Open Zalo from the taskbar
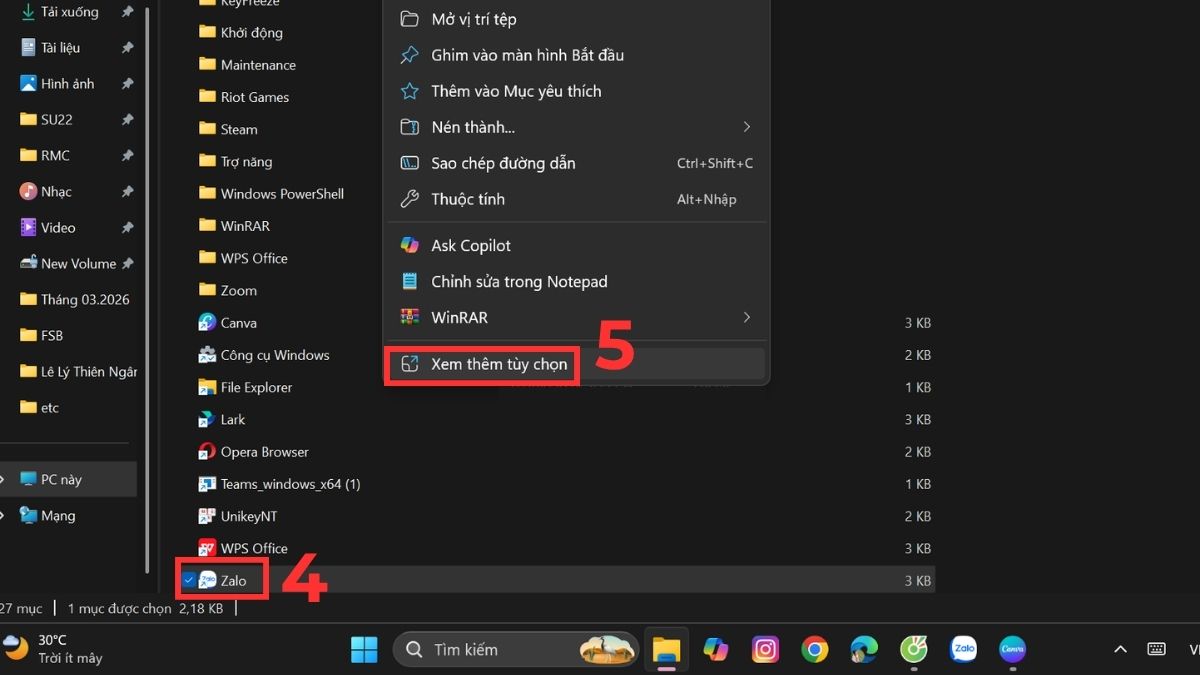Screen dimensions: 1200x675 pyautogui.click(x=963, y=649)
